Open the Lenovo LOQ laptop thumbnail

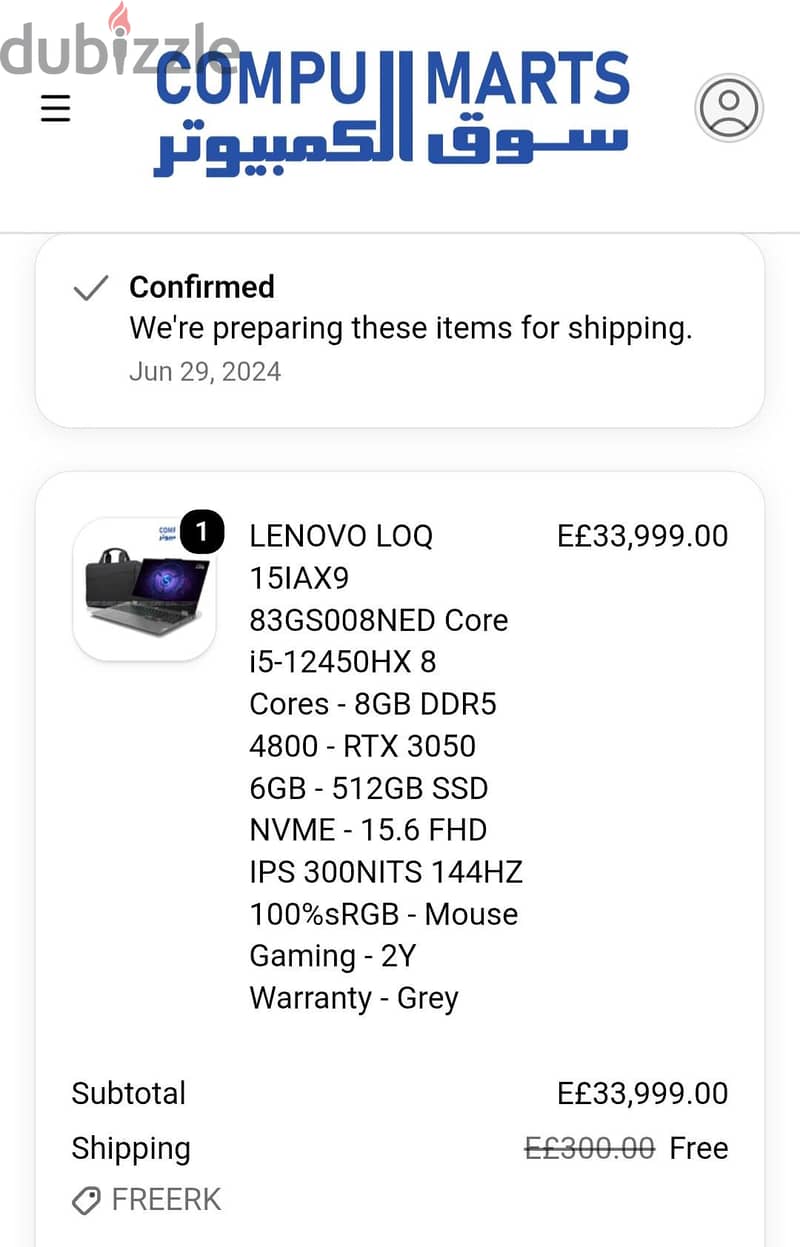pos(144,589)
